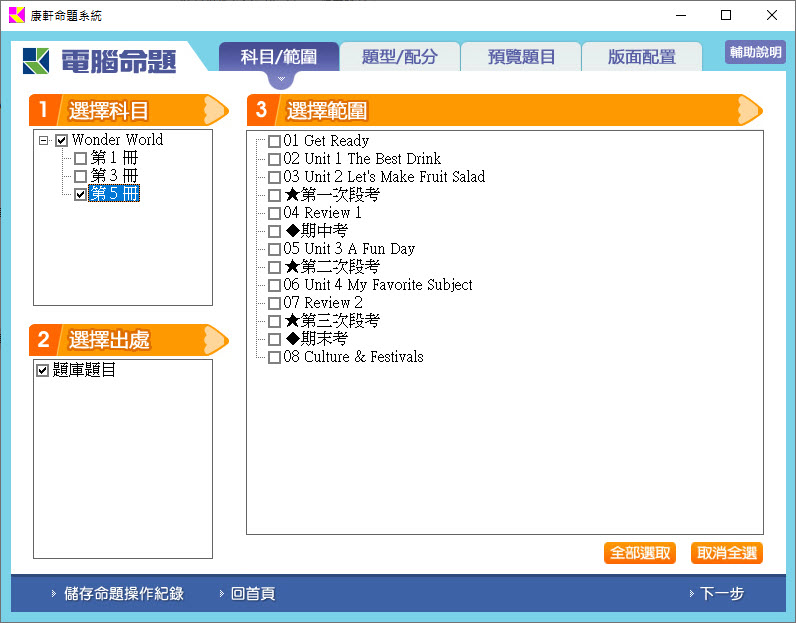Viewport: 796px width, 623px height.
Task: Enable 05 Unit 3 A Fun Day
Action: [274, 249]
